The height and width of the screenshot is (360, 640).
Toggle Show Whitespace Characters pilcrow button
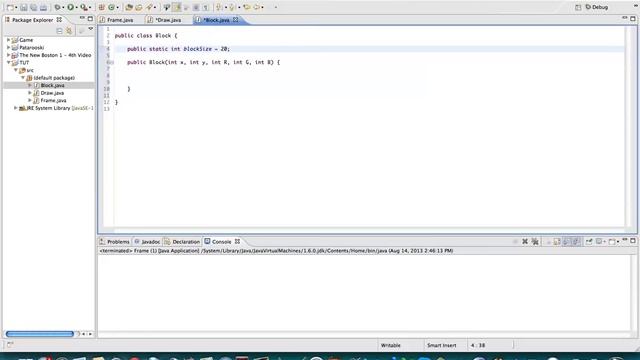point(206,7)
